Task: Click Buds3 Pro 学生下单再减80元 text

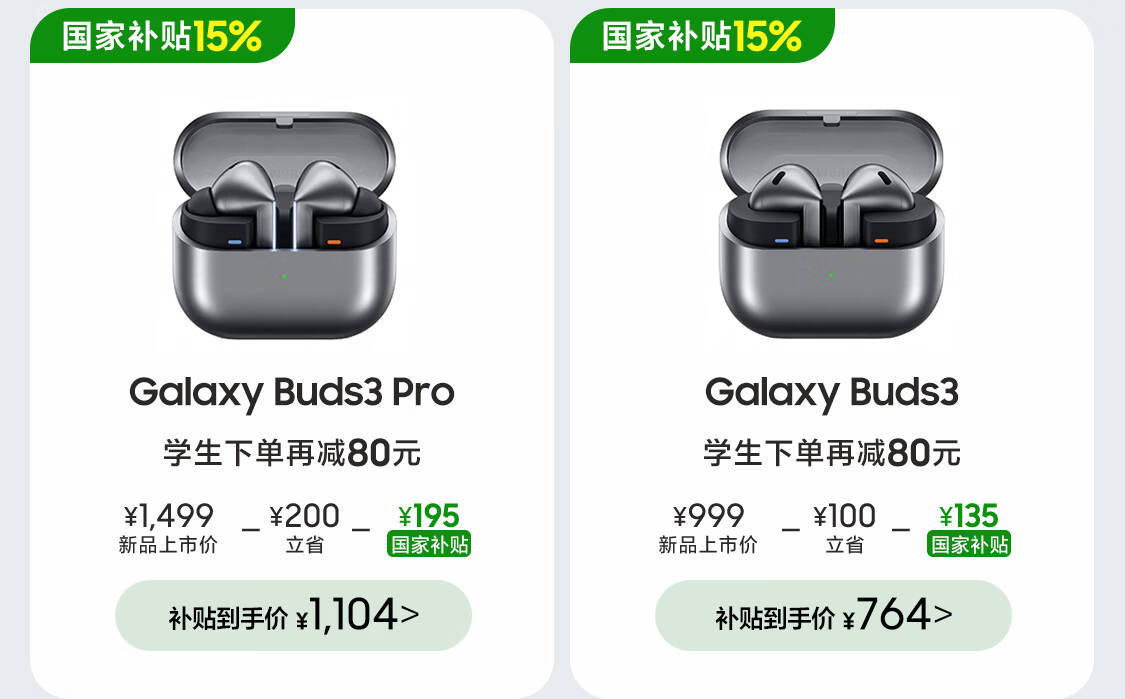Action: coord(291,453)
